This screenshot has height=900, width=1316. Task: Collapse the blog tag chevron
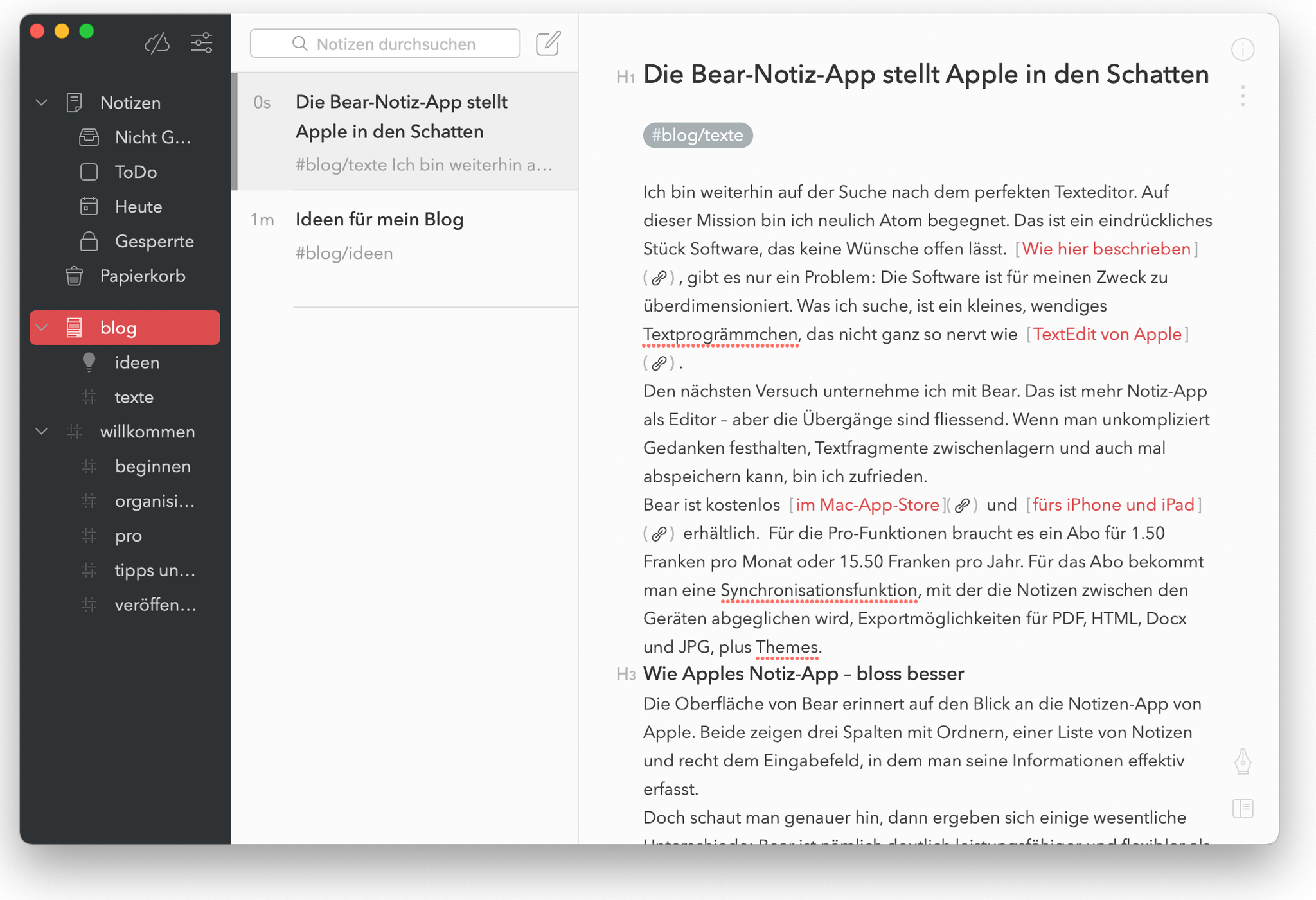coord(42,328)
